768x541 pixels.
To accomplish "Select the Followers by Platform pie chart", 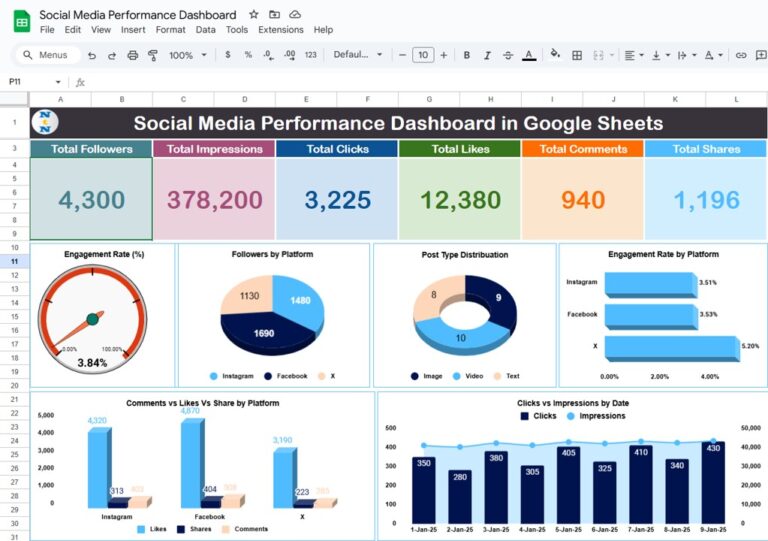I will pos(273,315).
